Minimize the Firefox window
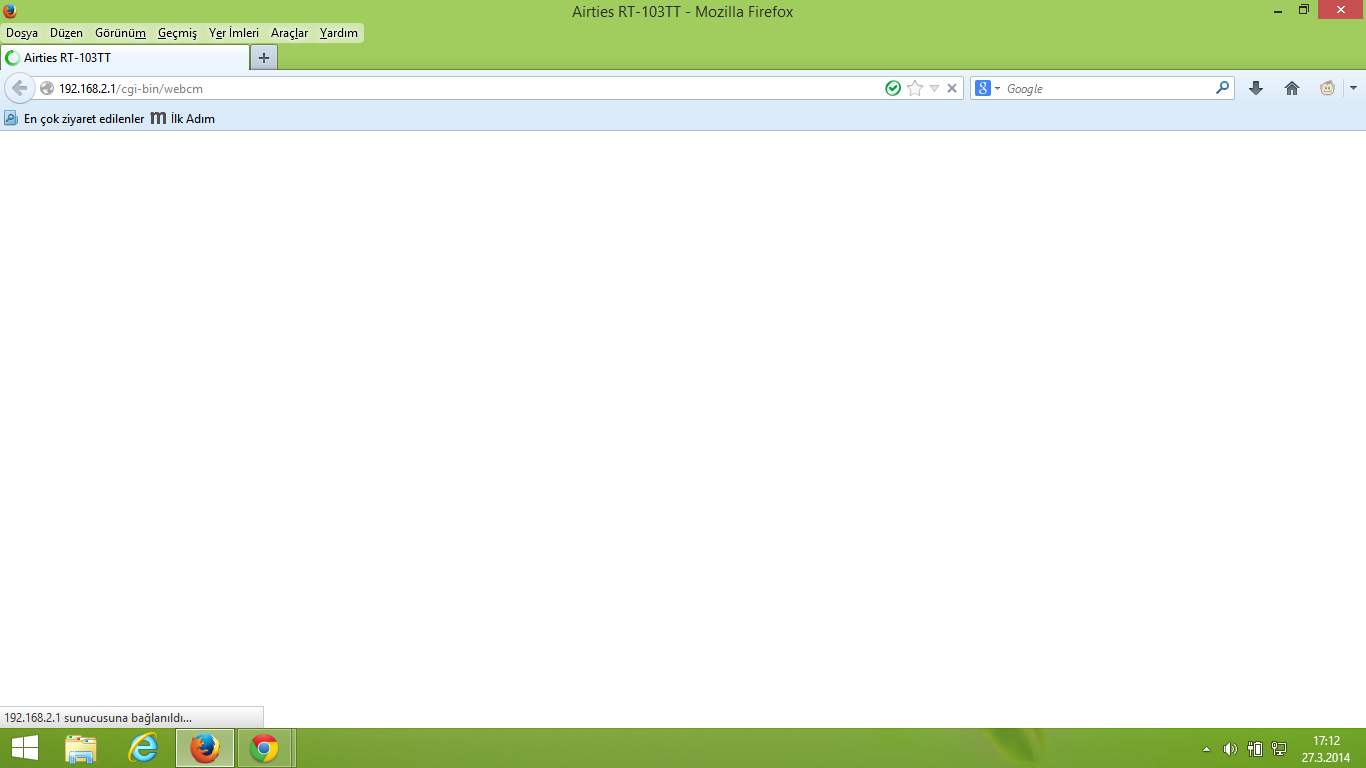 coord(1279,10)
